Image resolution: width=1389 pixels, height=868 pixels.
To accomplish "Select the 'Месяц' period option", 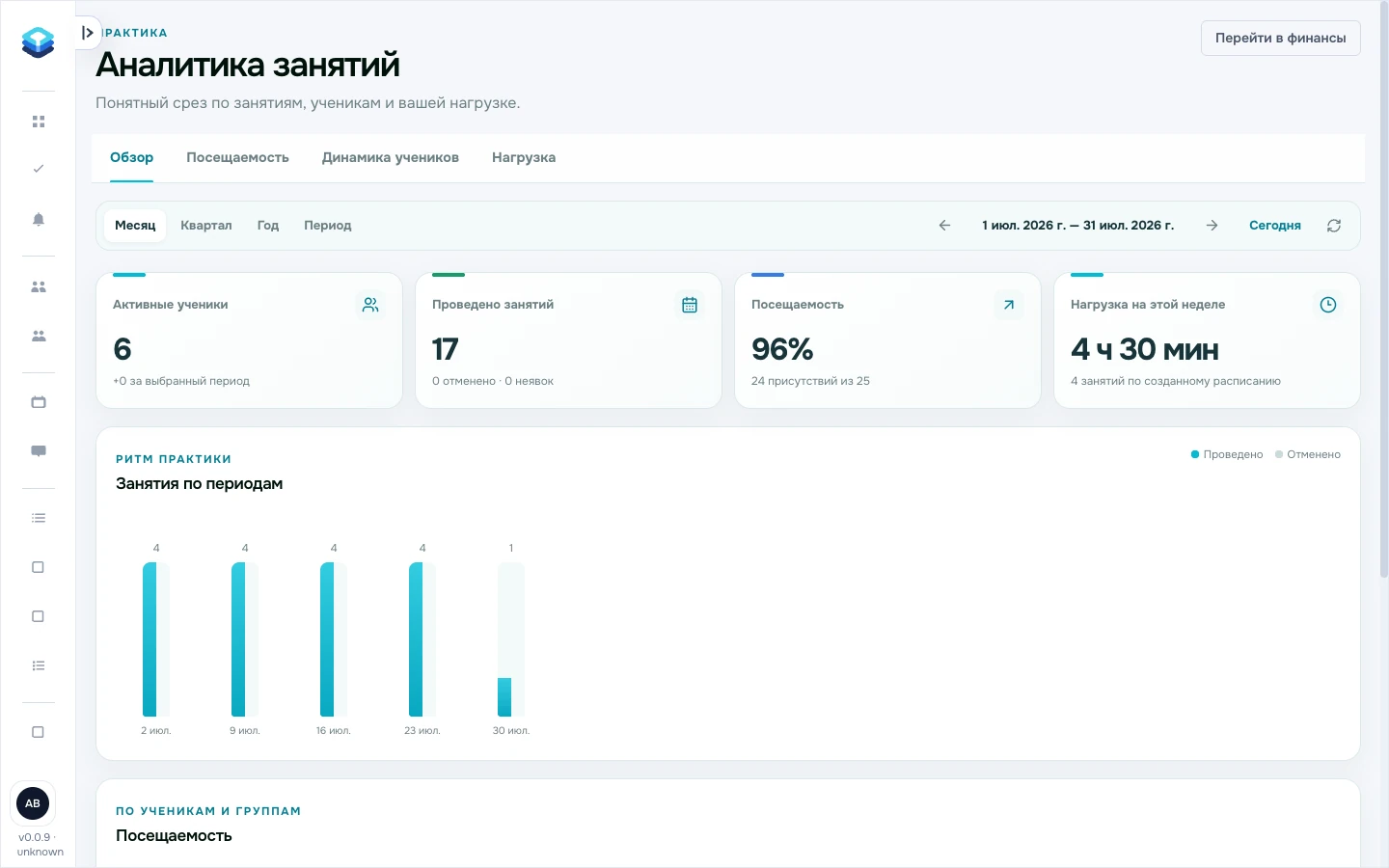I will [x=135, y=225].
